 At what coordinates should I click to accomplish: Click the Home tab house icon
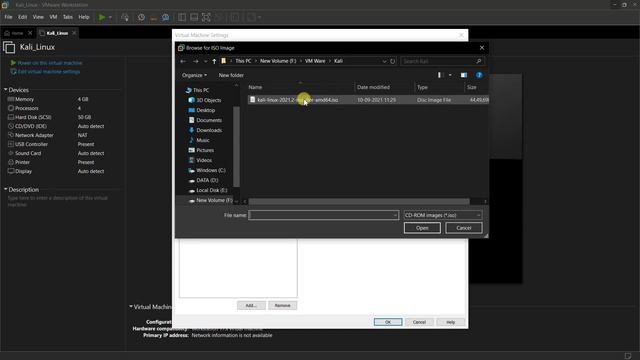(x=7, y=33)
